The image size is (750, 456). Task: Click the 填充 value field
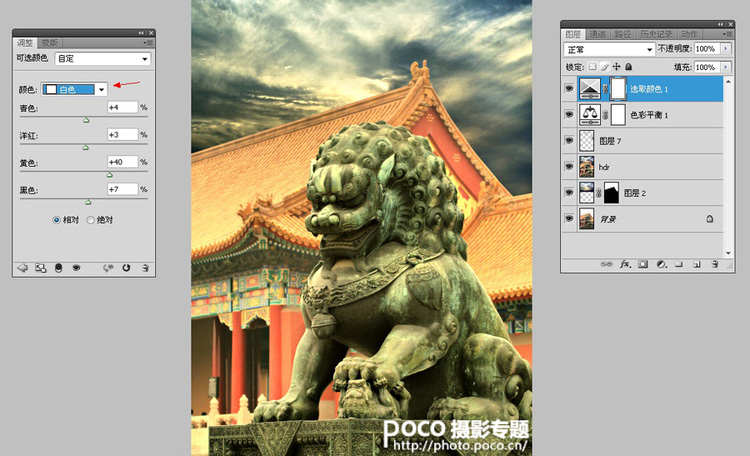point(707,67)
